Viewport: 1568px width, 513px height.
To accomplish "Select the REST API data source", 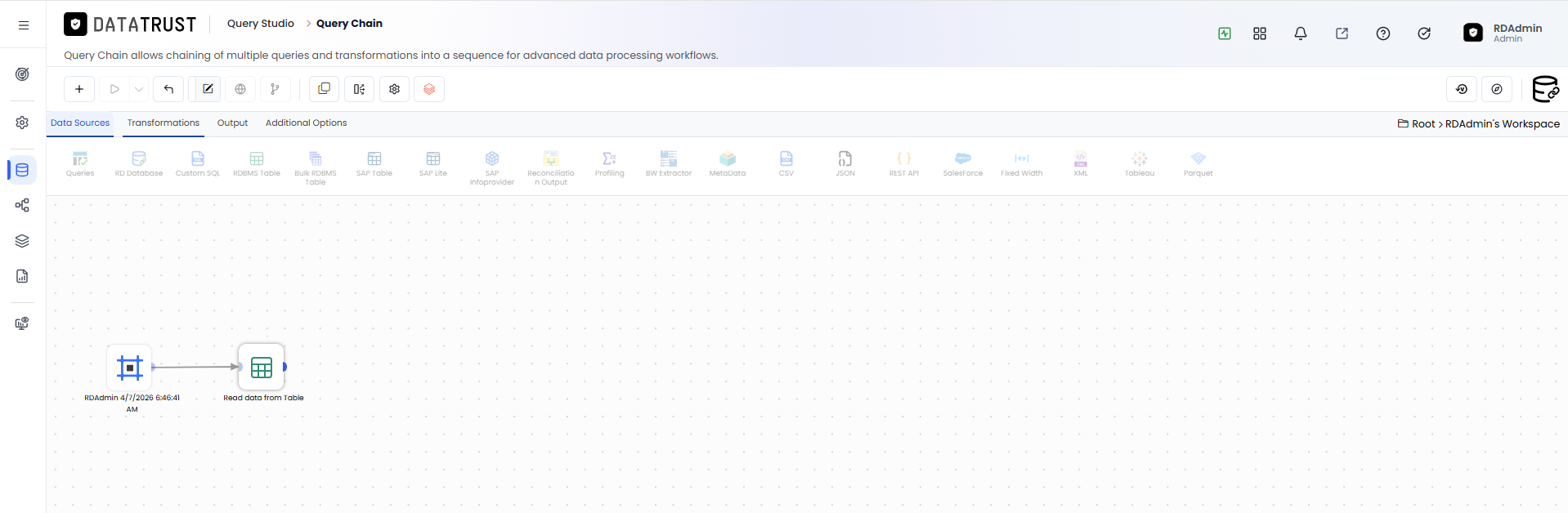I will point(904,163).
